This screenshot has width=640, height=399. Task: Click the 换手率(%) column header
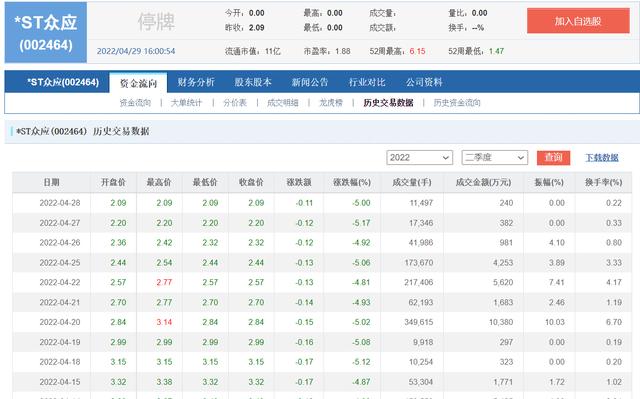603,182
